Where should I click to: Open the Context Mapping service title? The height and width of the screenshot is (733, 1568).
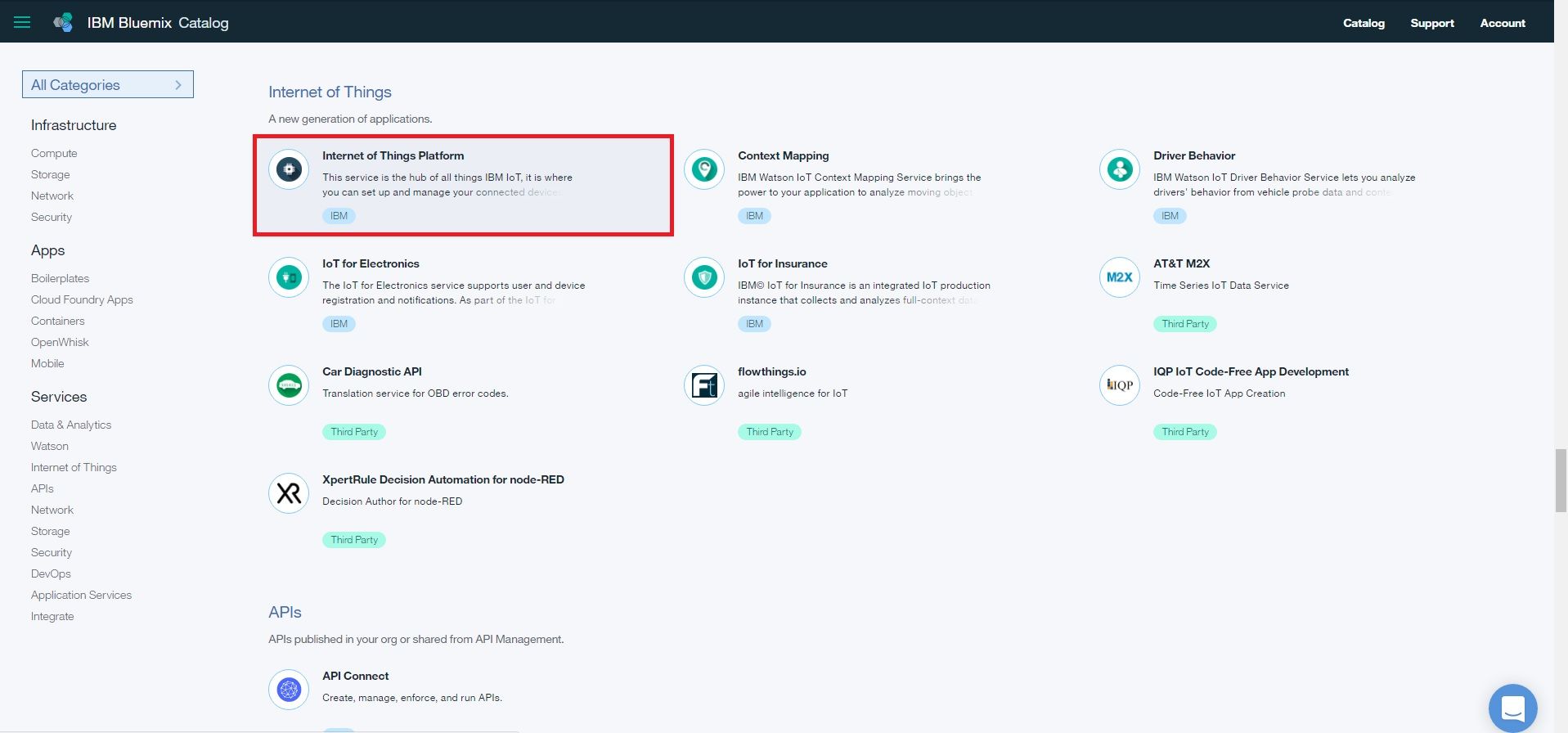(783, 155)
